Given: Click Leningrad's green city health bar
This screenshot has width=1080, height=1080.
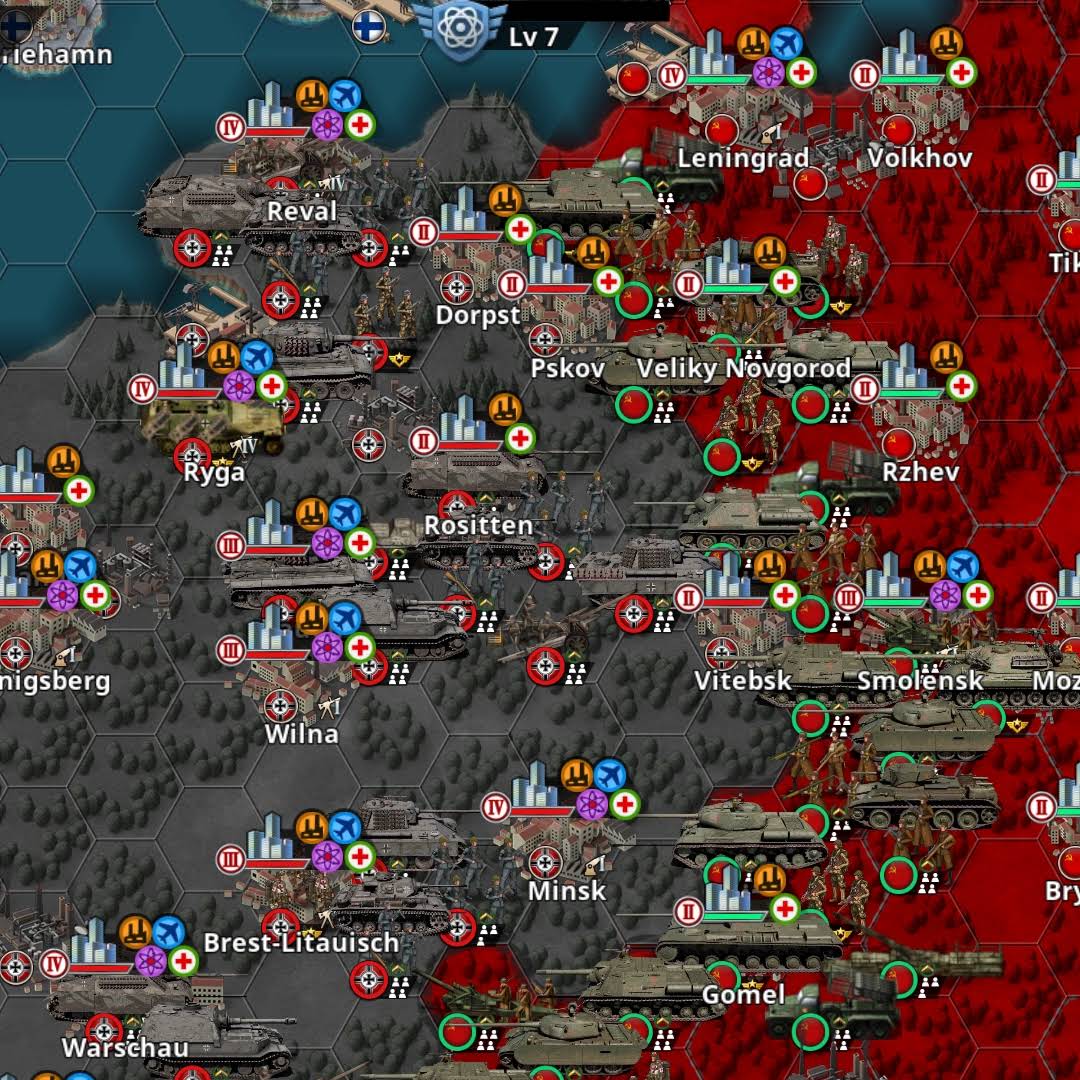Looking at the screenshot, I should (x=717, y=81).
